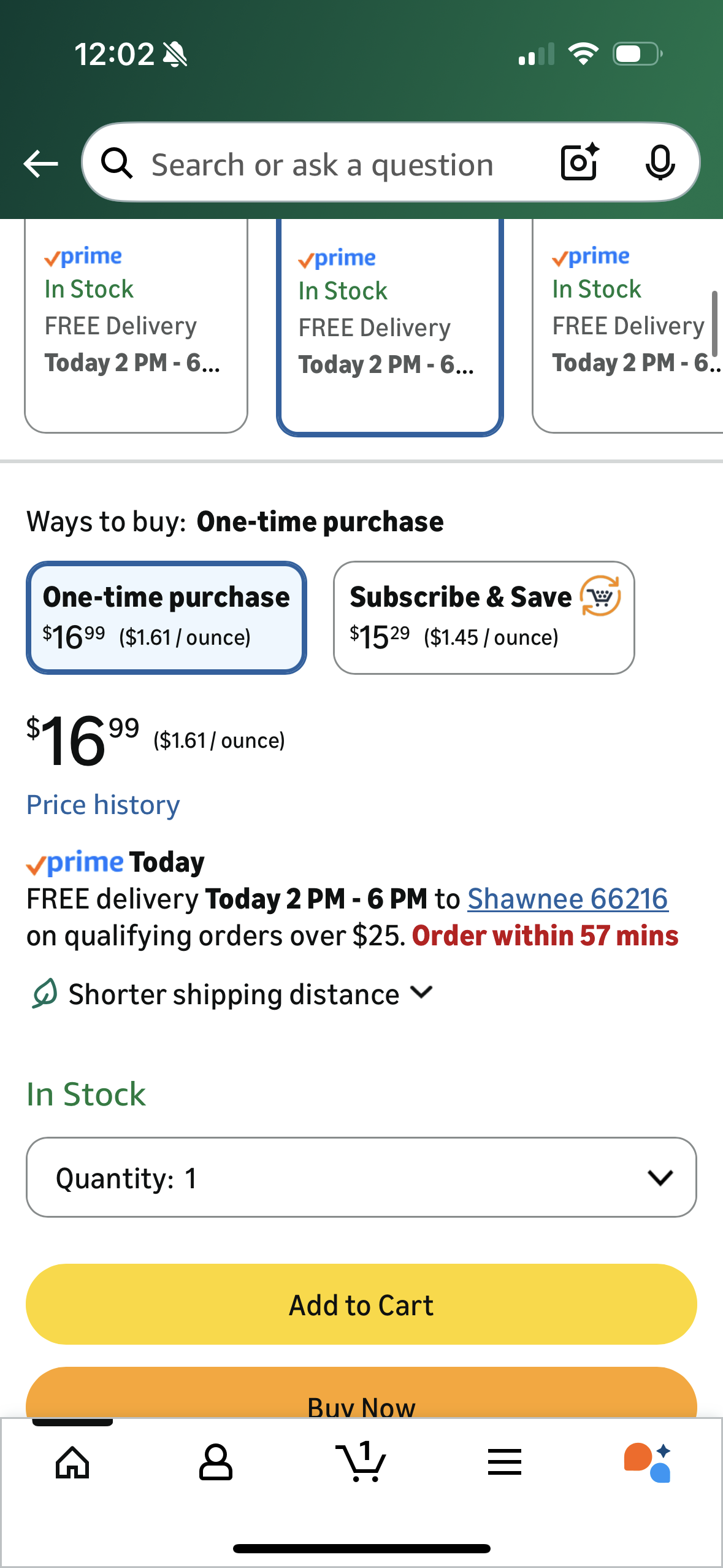Open the hamburger menu icon
This screenshot has width=723, height=1568.
click(x=505, y=1462)
